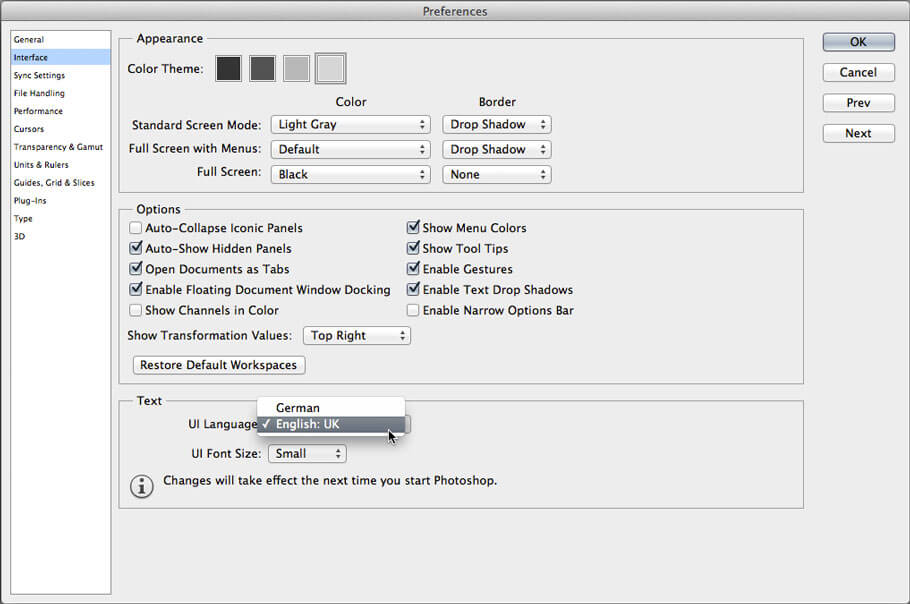910x604 pixels.
Task: Disable Show Menu Colors
Action: [413, 228]
